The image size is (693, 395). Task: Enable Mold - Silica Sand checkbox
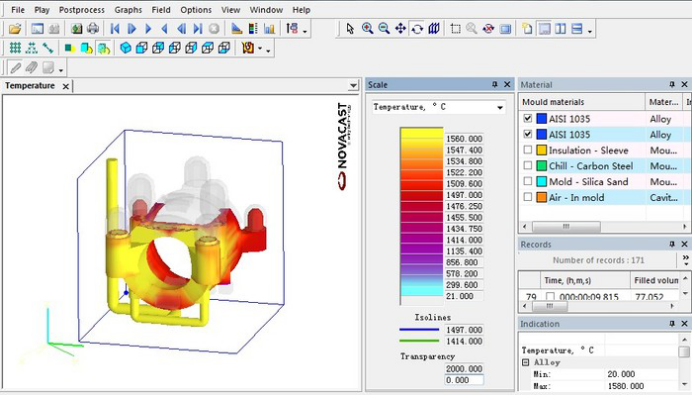pos(528,182)
